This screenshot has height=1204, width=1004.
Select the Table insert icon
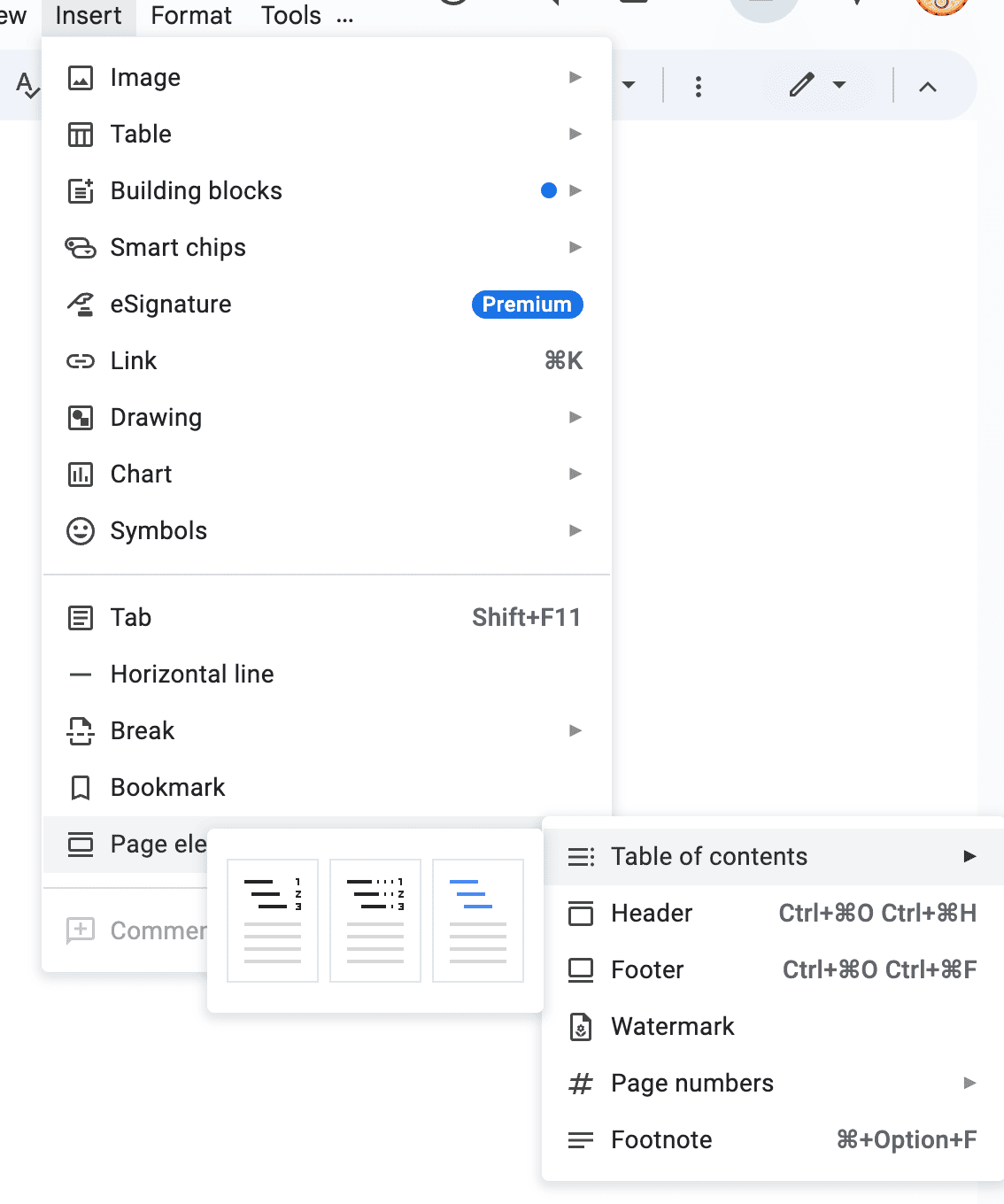click(x=81, y=134)
